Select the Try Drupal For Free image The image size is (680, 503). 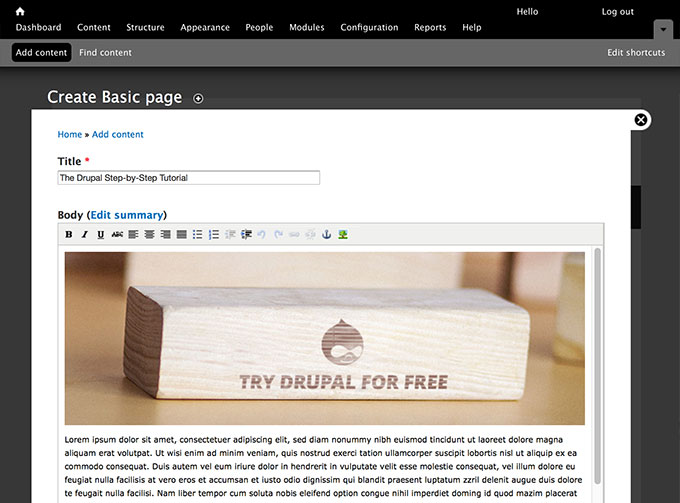pos(325,338)
